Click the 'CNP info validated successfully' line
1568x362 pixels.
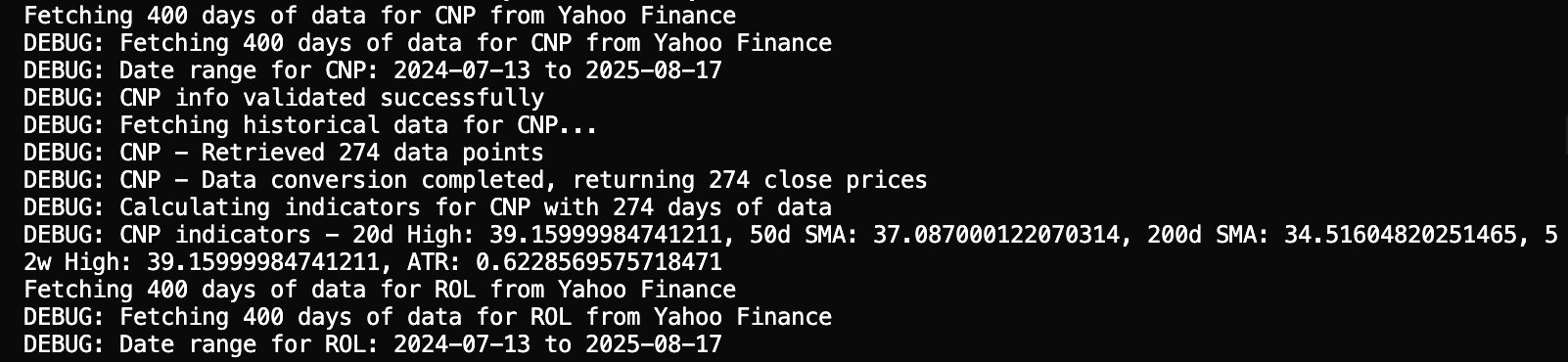pos(284,98)
